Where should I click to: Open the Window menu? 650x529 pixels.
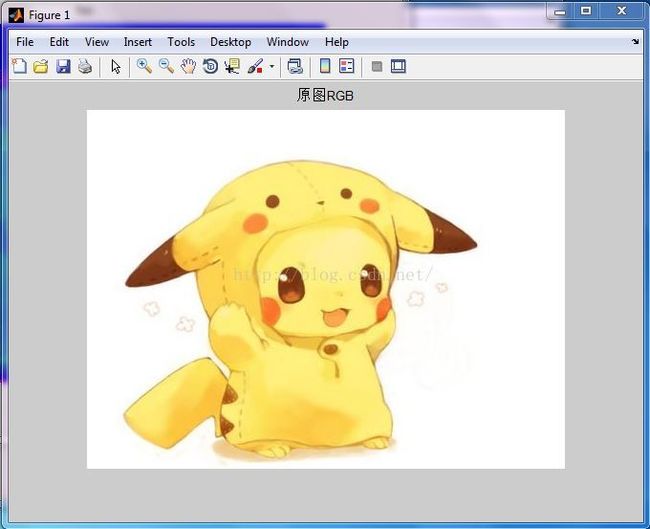(x=288, y=42)
